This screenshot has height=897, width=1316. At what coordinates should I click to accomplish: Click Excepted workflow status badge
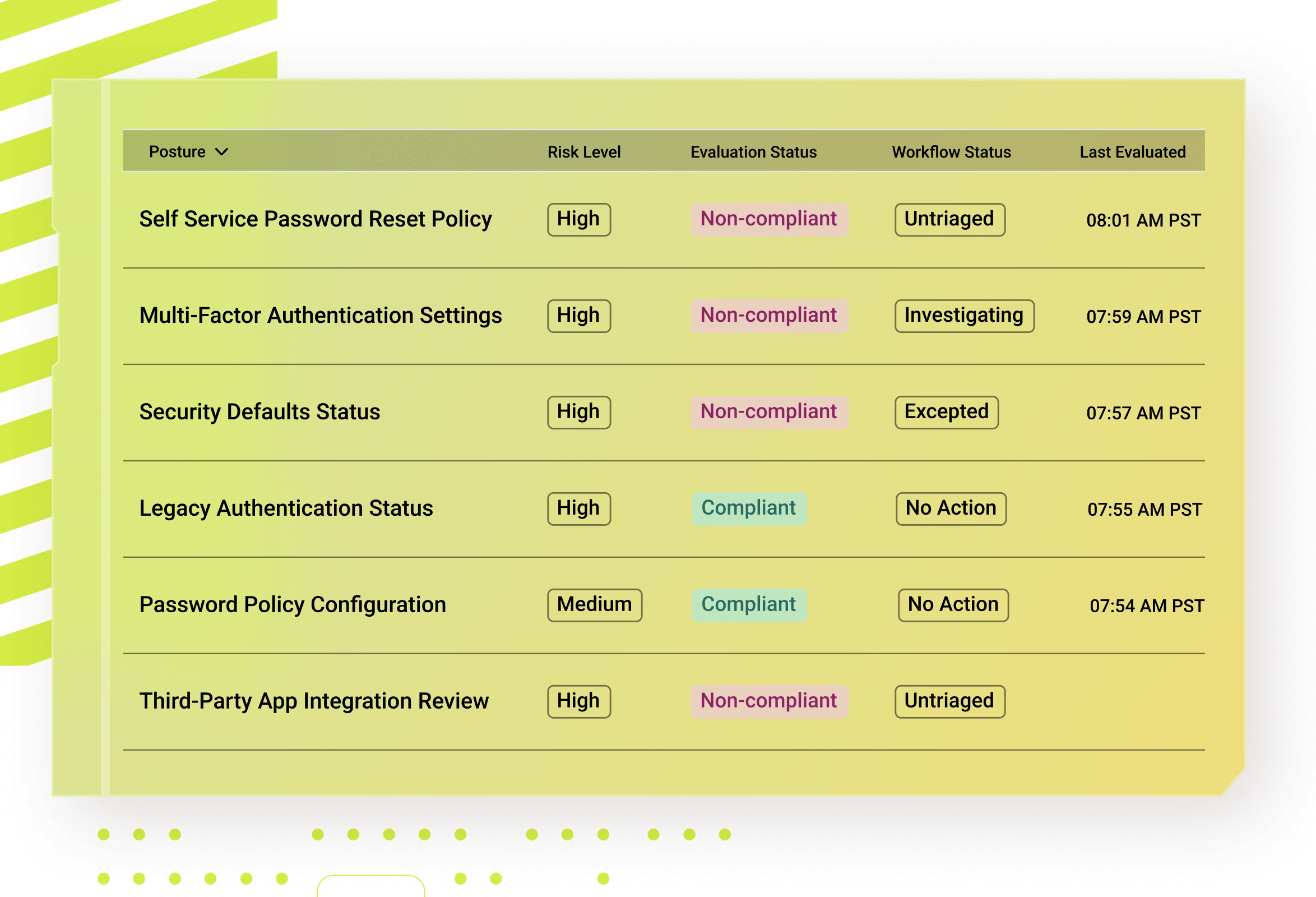point(946,411)
